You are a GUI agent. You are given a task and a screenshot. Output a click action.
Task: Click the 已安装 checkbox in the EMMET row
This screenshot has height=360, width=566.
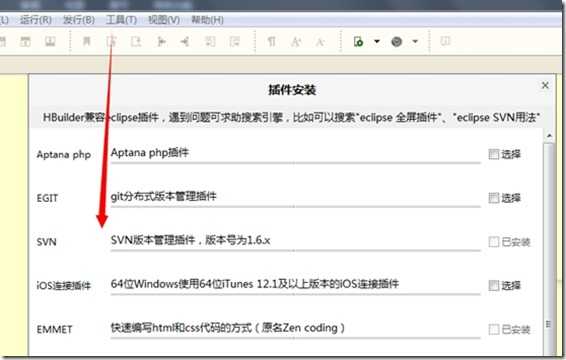(493, 329)
